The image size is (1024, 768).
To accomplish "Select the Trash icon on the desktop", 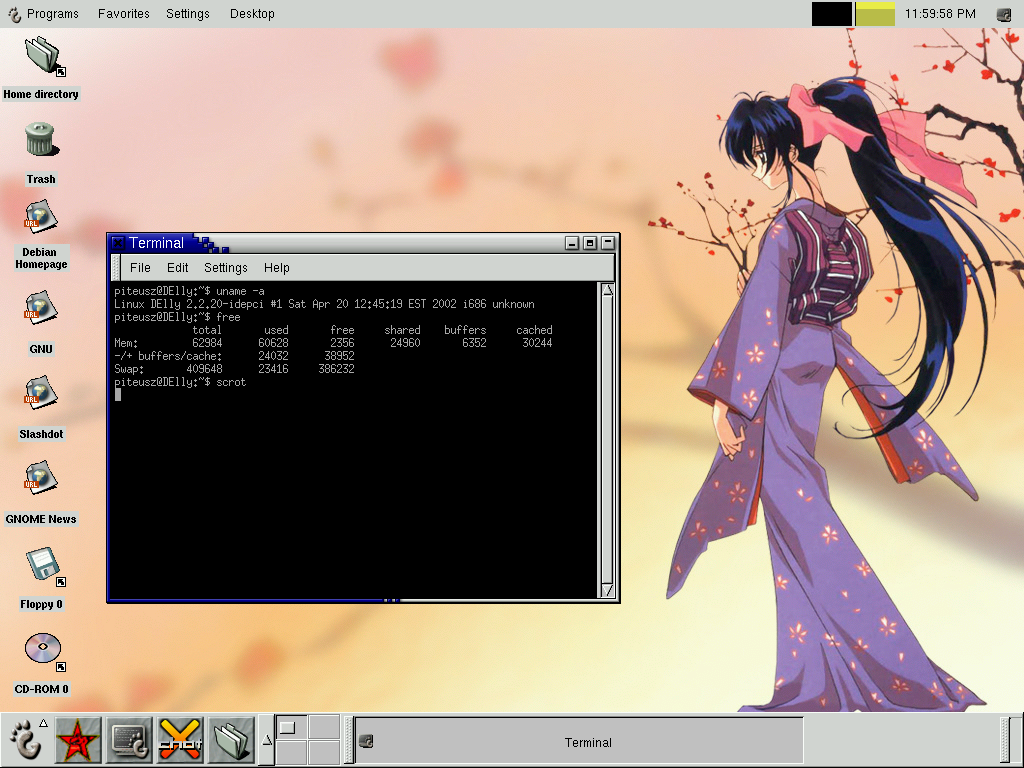I will point(41,140).
